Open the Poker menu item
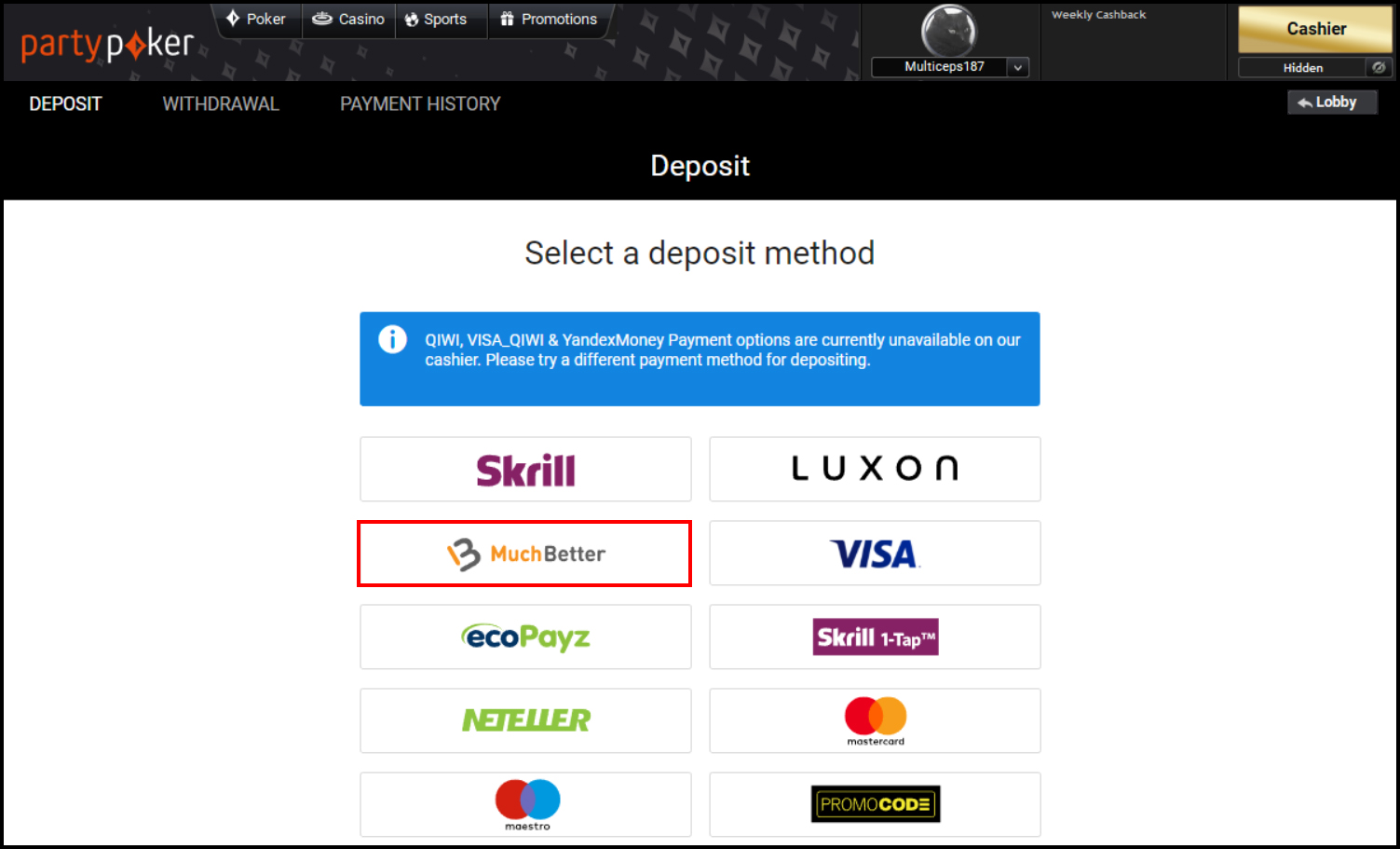 tap(256, 19)
